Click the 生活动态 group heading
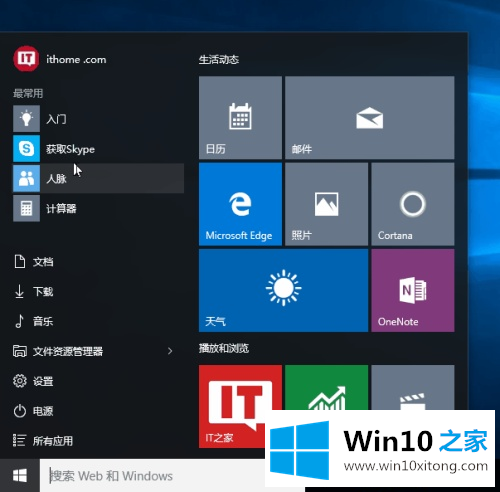Image resolution: width=500 pixels, height=492 pixels. pos(219,60)
